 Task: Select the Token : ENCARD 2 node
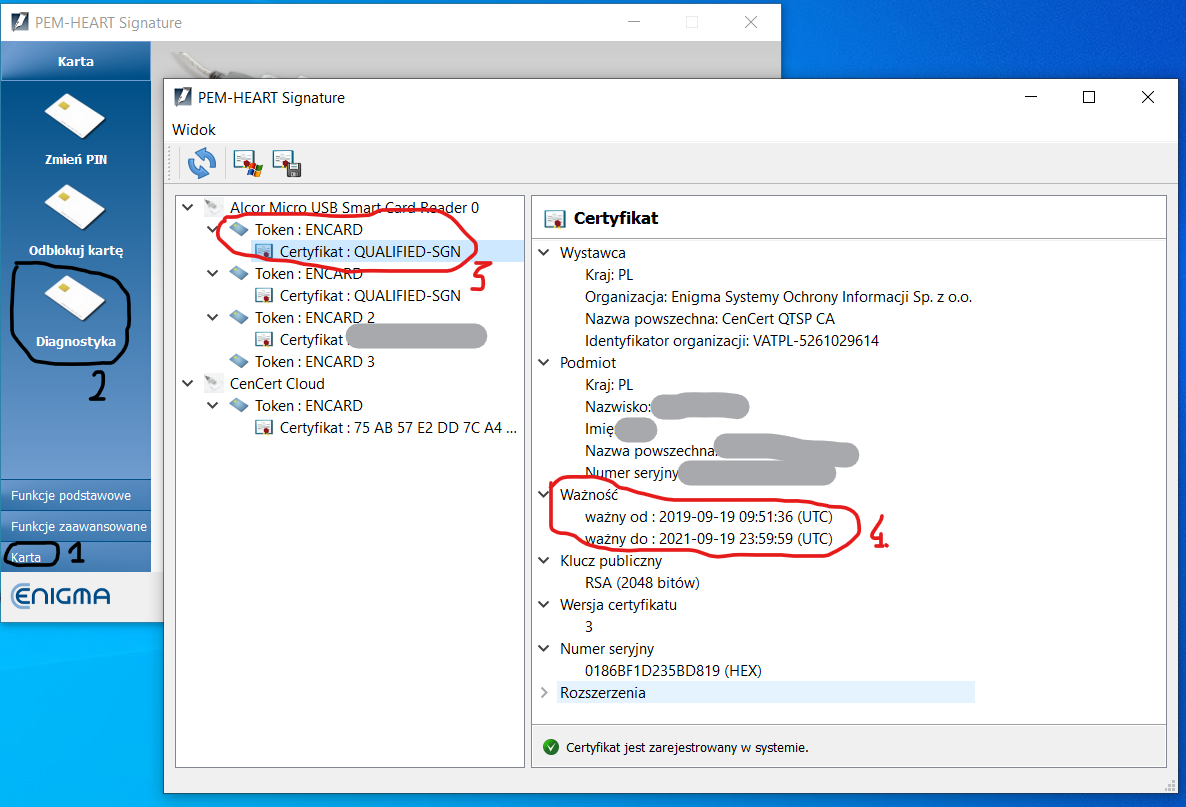[315, 318]
